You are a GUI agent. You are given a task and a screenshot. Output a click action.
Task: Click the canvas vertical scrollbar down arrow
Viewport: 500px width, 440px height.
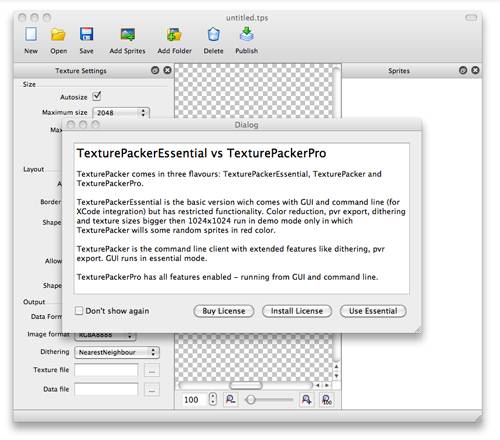point(336,376)
